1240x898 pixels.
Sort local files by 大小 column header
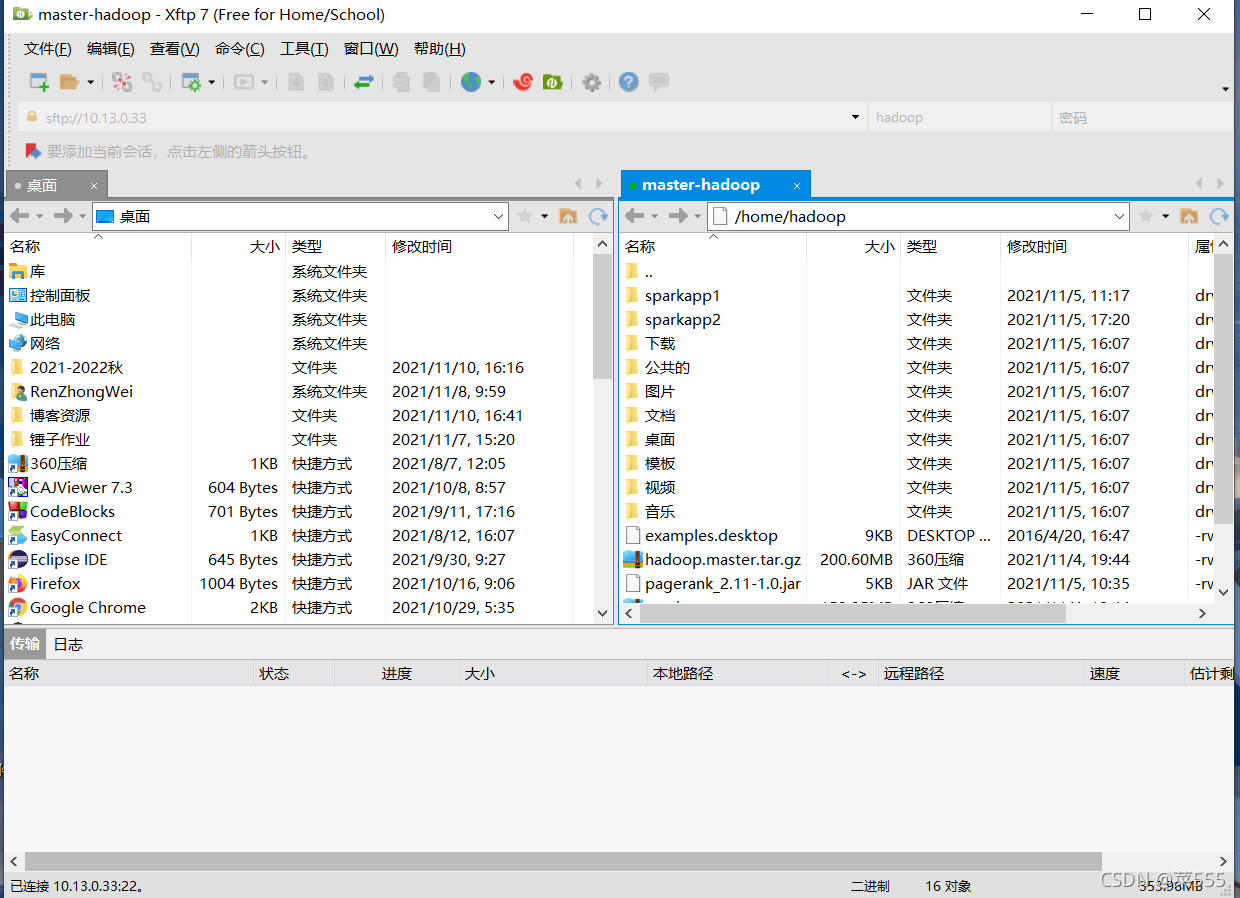238,246
